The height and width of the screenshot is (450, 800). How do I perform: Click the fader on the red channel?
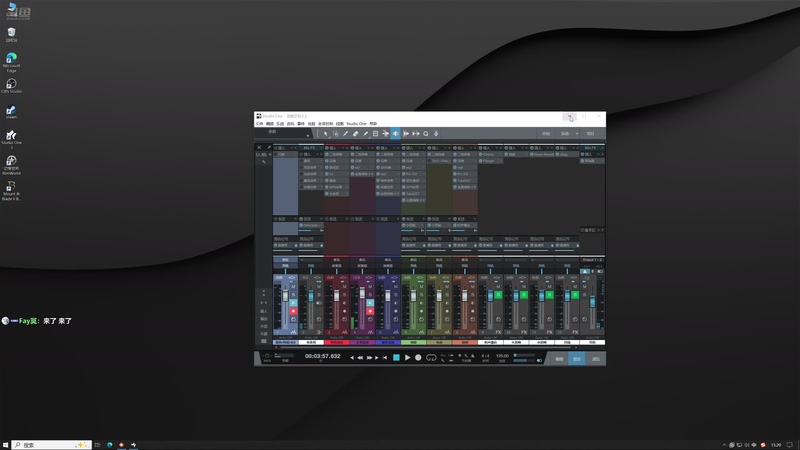(x=337, y=295)
